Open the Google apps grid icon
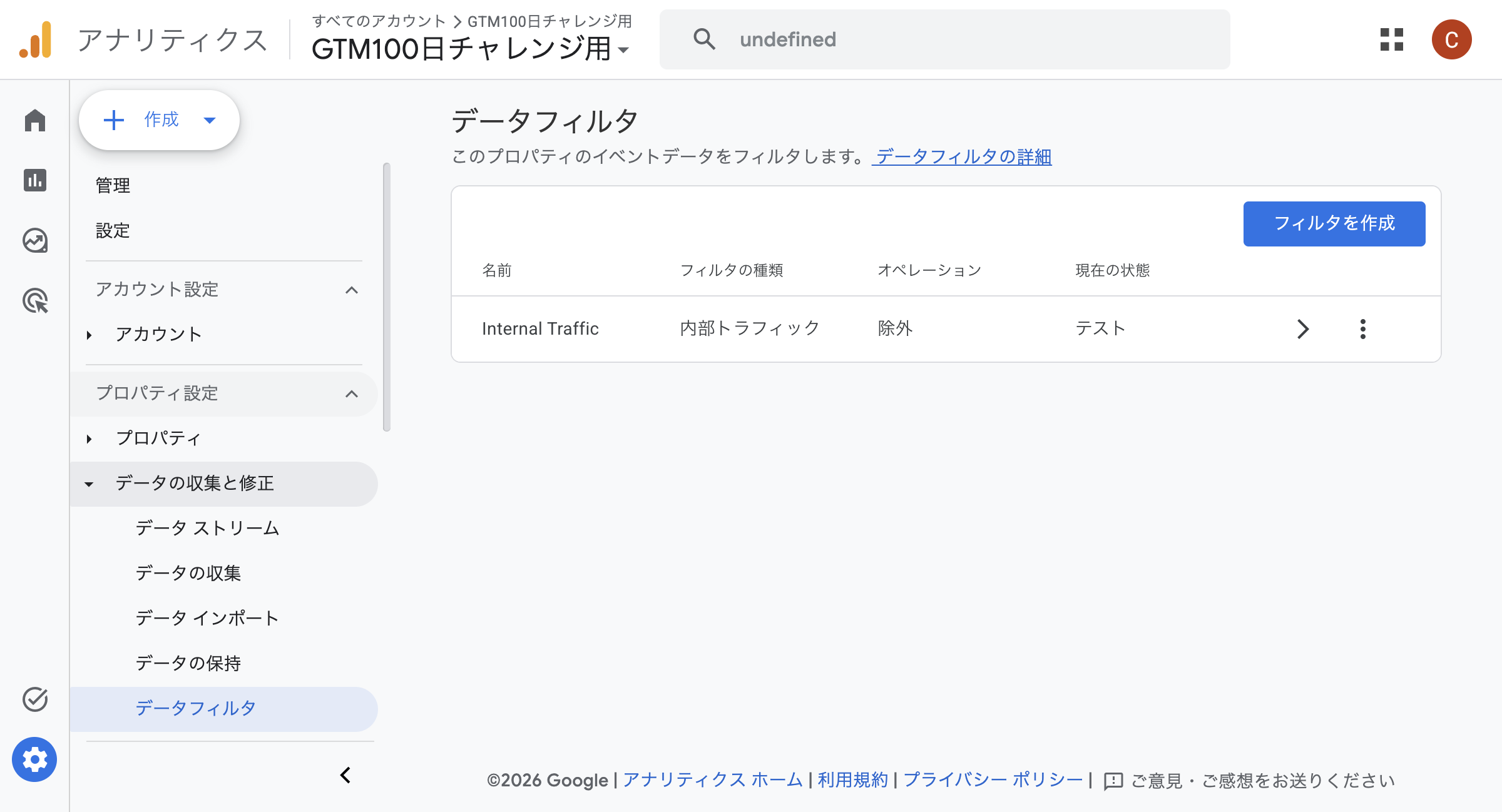1502x812 pixels. [x=1392, y=39]
